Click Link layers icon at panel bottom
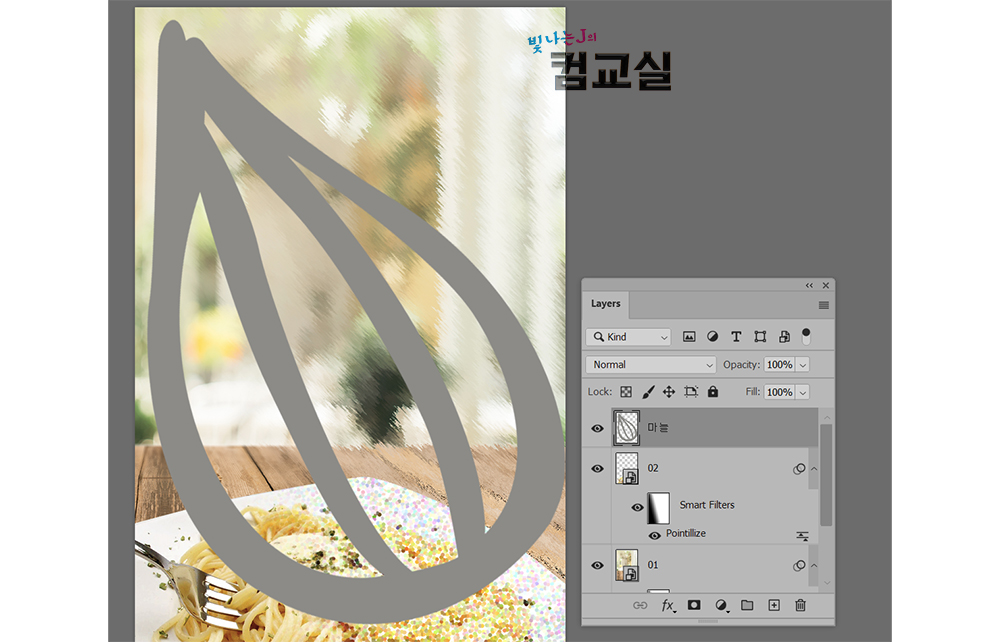 point(640,605)
